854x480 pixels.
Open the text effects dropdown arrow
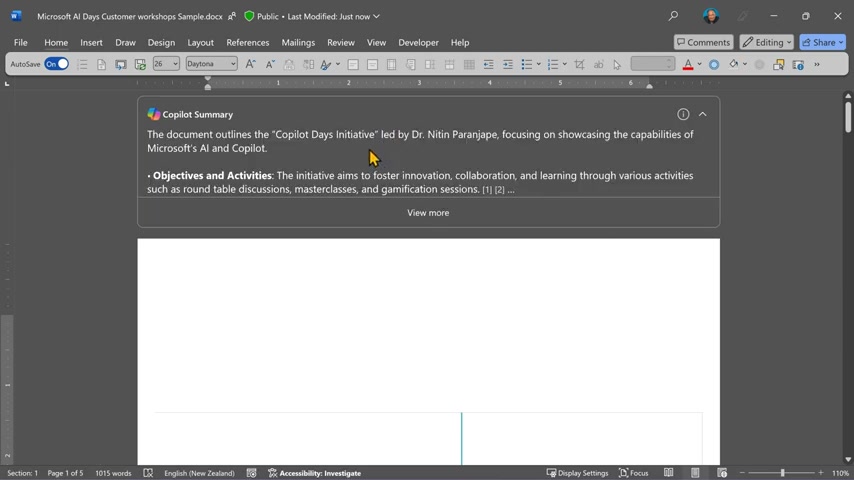point(338,64)
